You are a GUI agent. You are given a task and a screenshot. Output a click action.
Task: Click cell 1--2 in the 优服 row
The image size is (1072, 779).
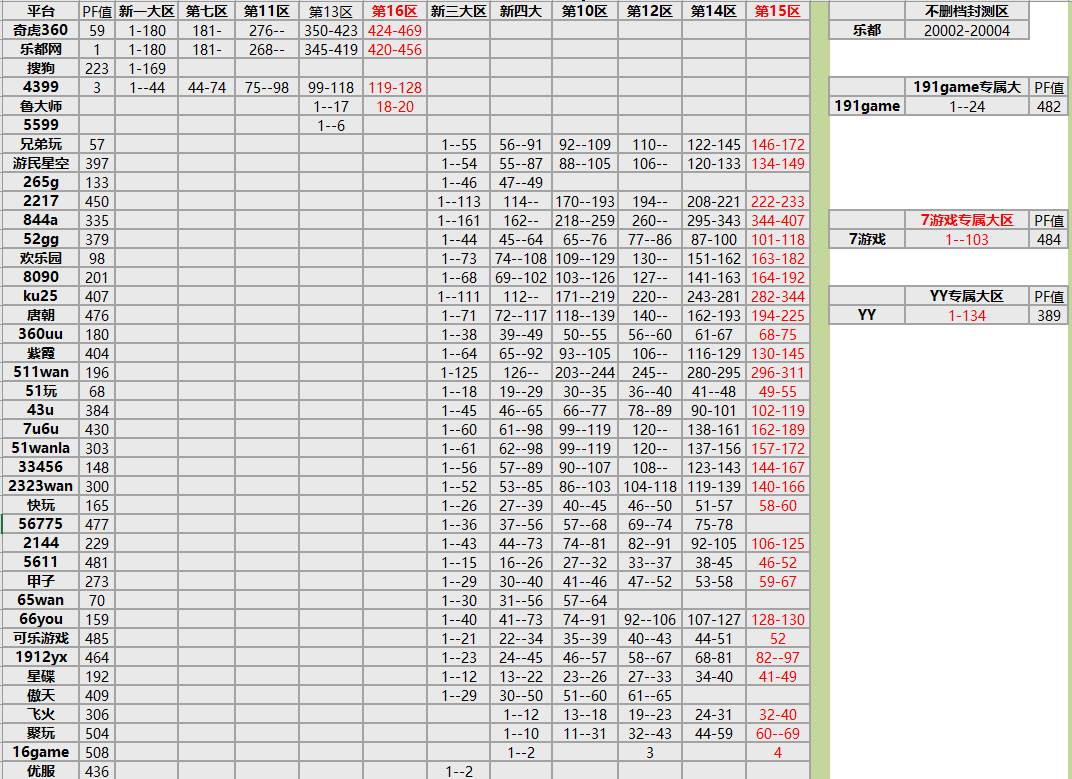pyautogui.click(x=459, y=771)
